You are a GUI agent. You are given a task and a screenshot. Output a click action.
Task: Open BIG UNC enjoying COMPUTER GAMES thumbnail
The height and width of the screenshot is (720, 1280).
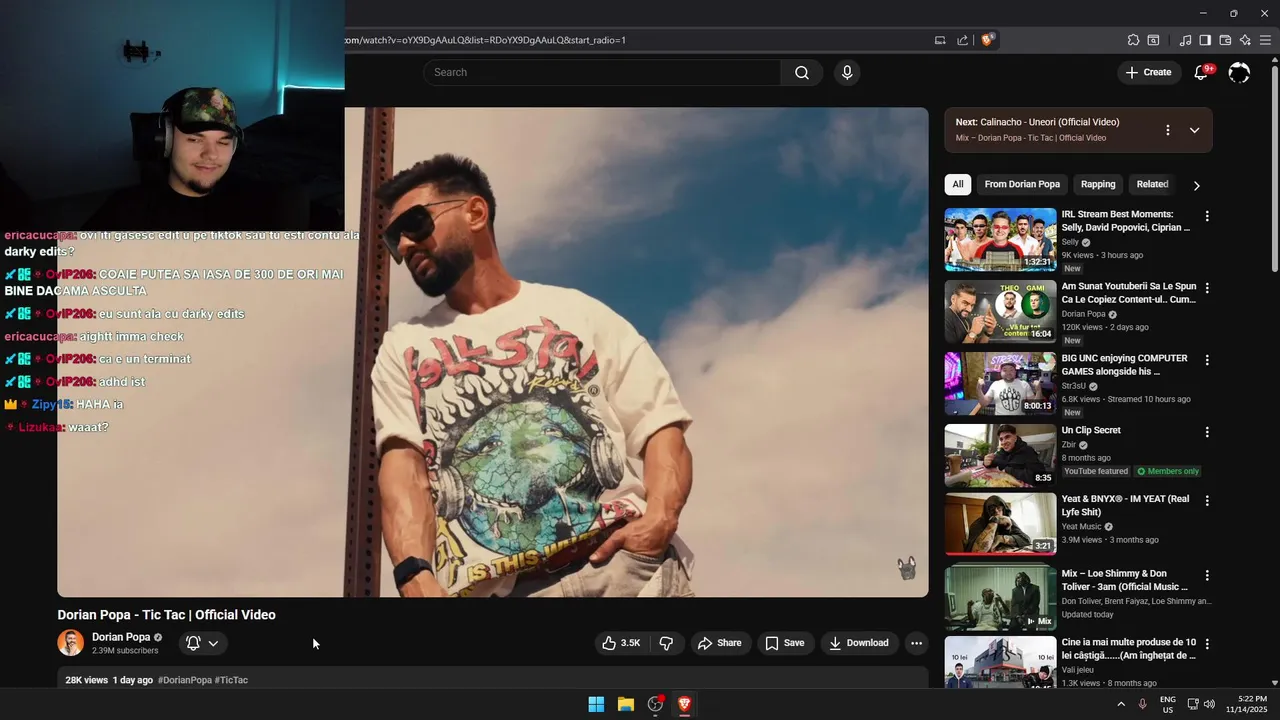[x=1000, y=383]
